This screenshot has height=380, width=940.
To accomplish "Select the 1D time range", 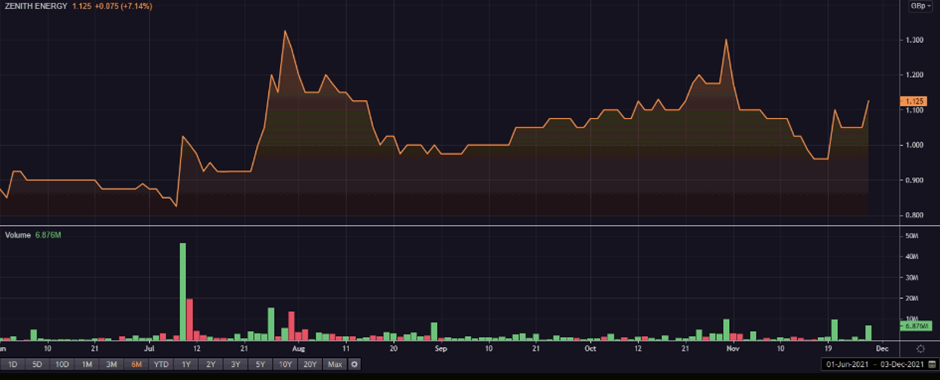I will (x=13, y=364).
